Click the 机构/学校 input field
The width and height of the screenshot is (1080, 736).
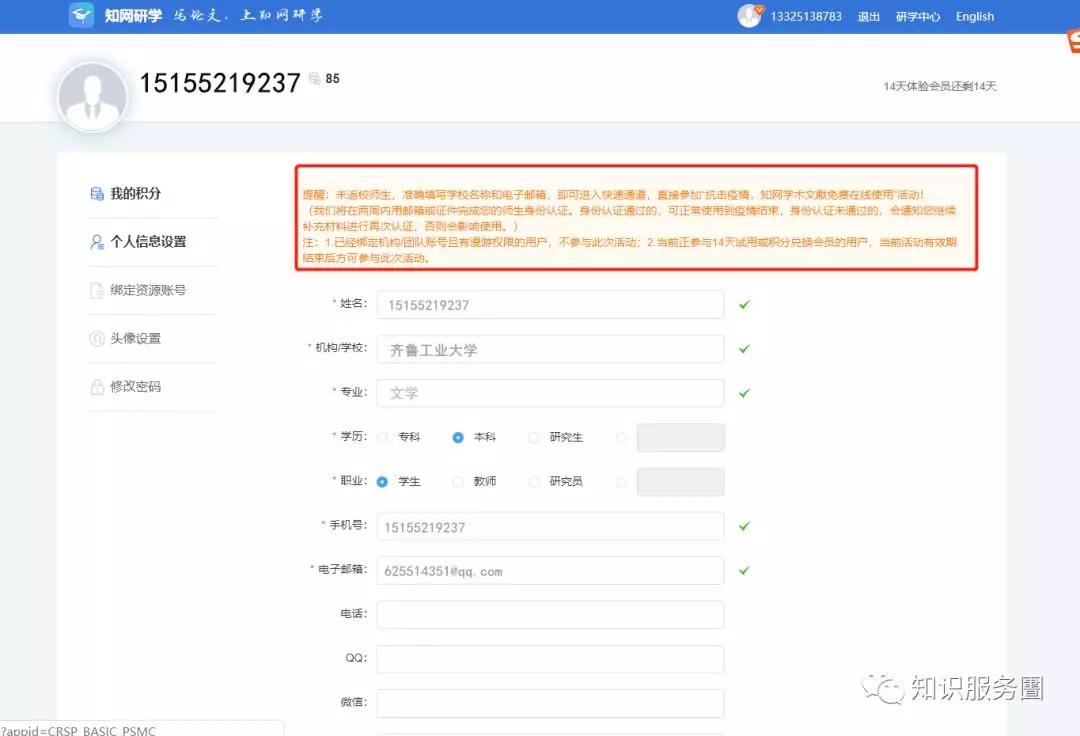549,349
